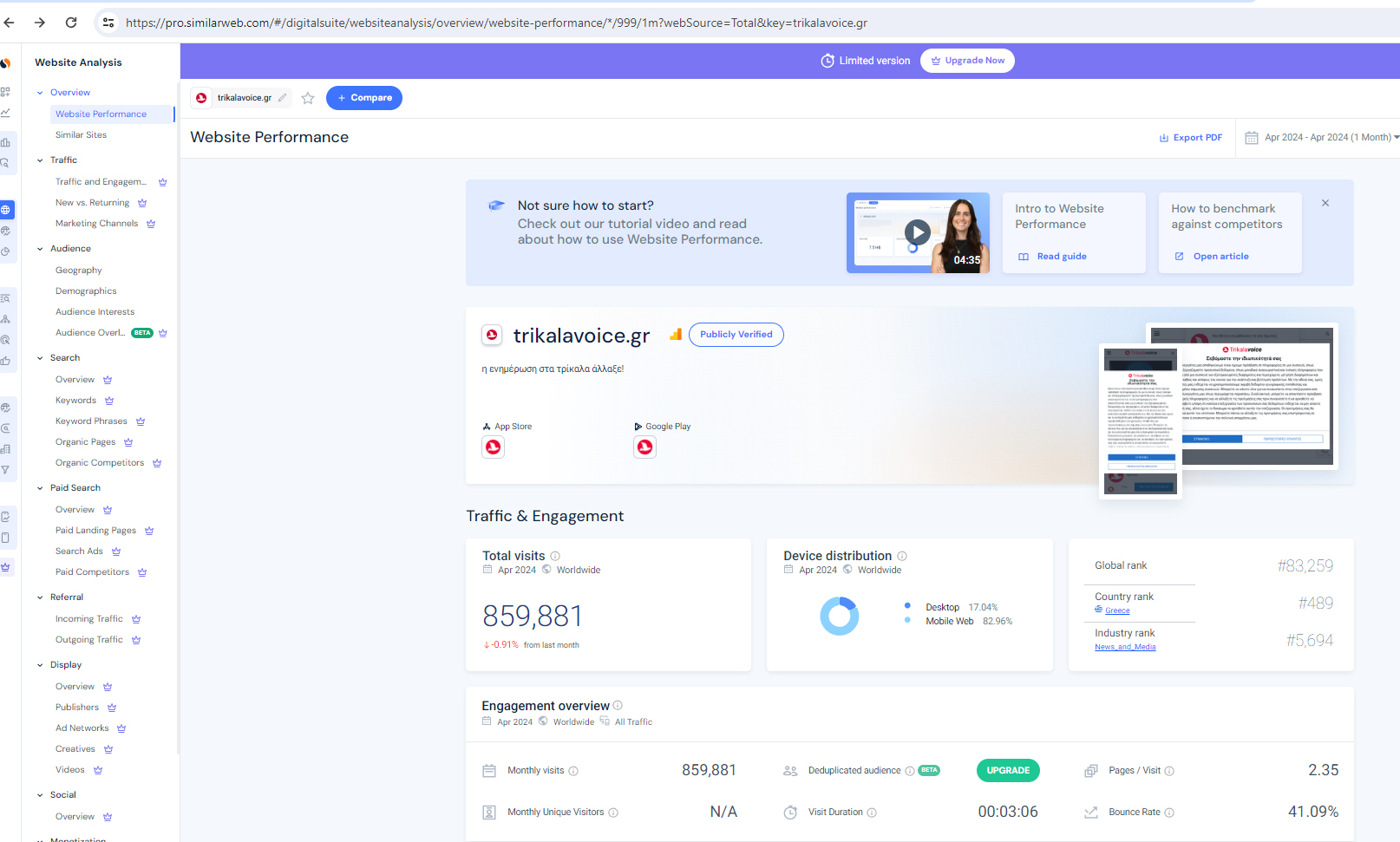Click the device distribution donut chart
The height and width of the screenshot is (842, 1400).
pyautogui.click(x=839, y=616)
